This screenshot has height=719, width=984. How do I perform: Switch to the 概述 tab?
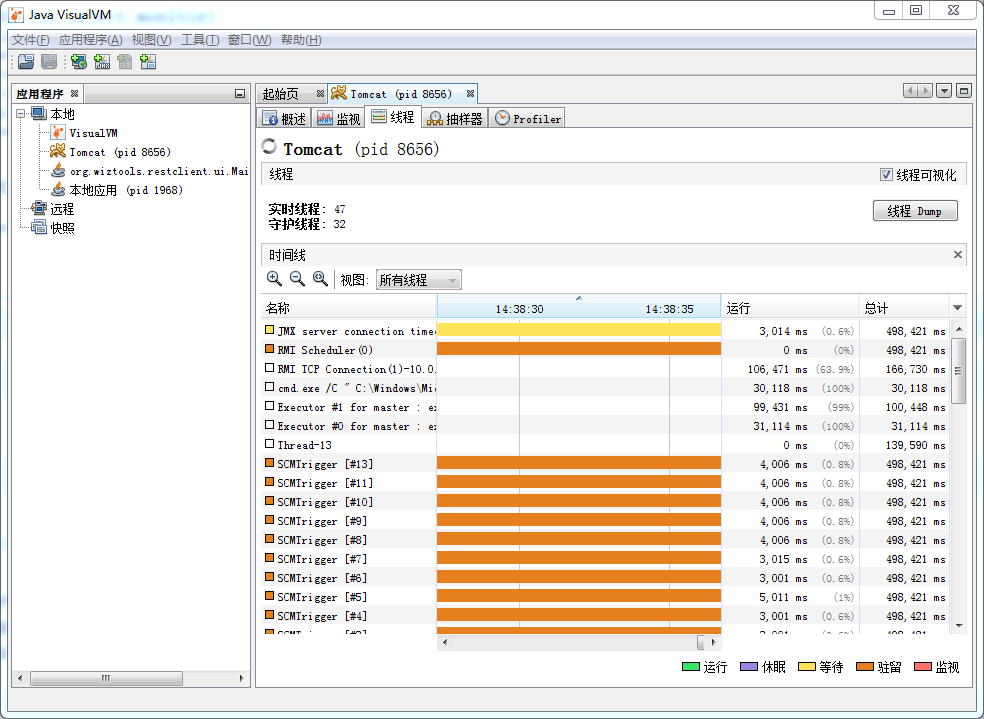(284, 118)
